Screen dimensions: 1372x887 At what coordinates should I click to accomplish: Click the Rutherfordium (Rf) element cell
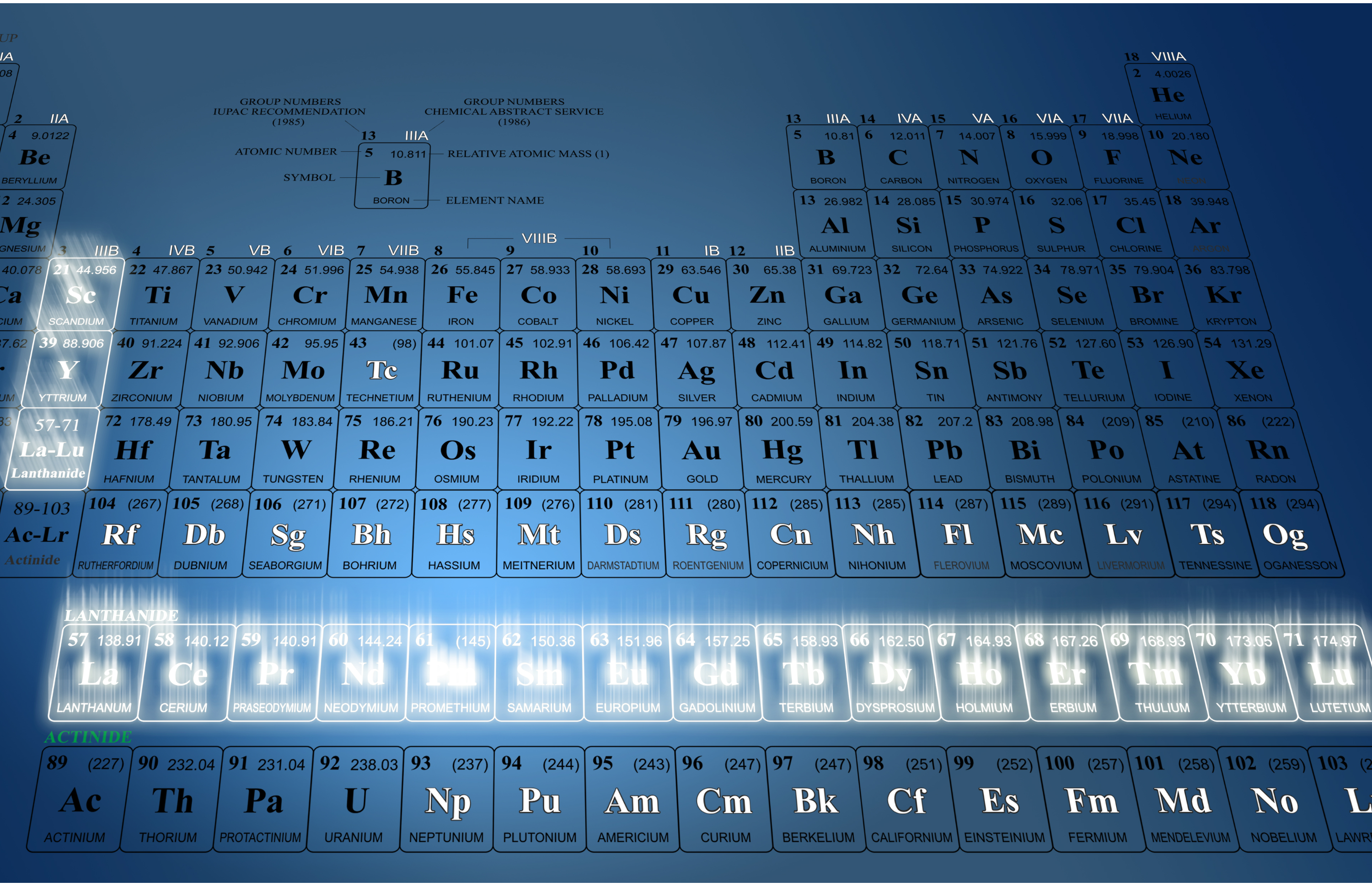pyautogui.click(x=120, y=534)
